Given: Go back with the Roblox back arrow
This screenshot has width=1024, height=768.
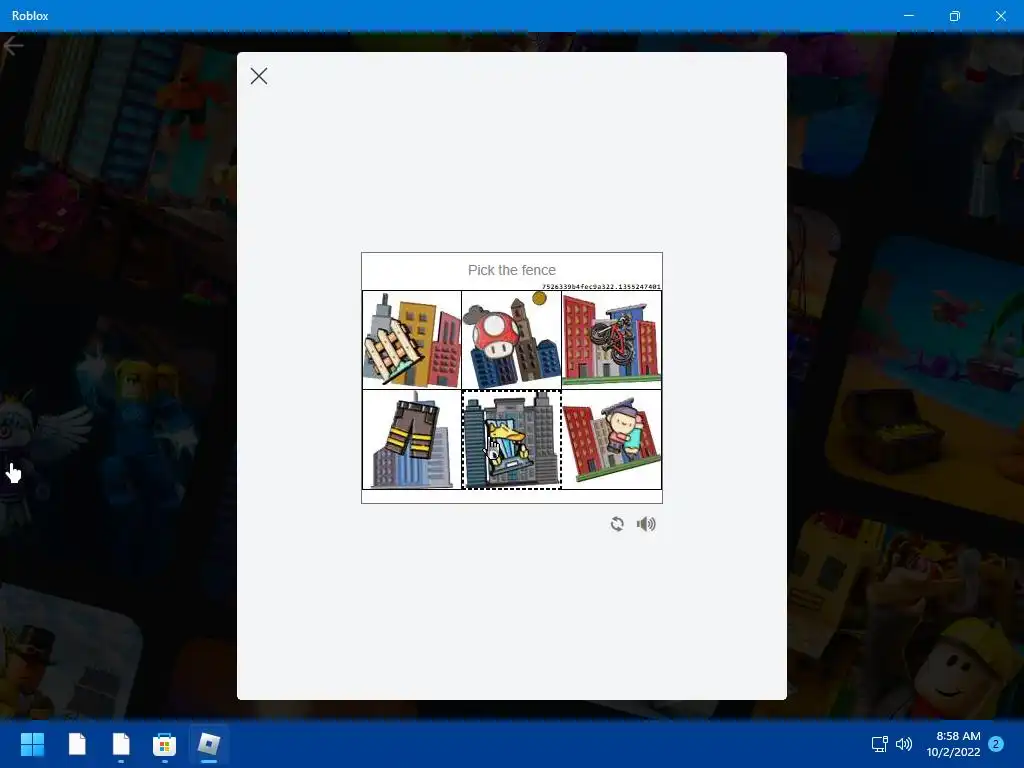Looking at the screenshot, I should 13,45.
